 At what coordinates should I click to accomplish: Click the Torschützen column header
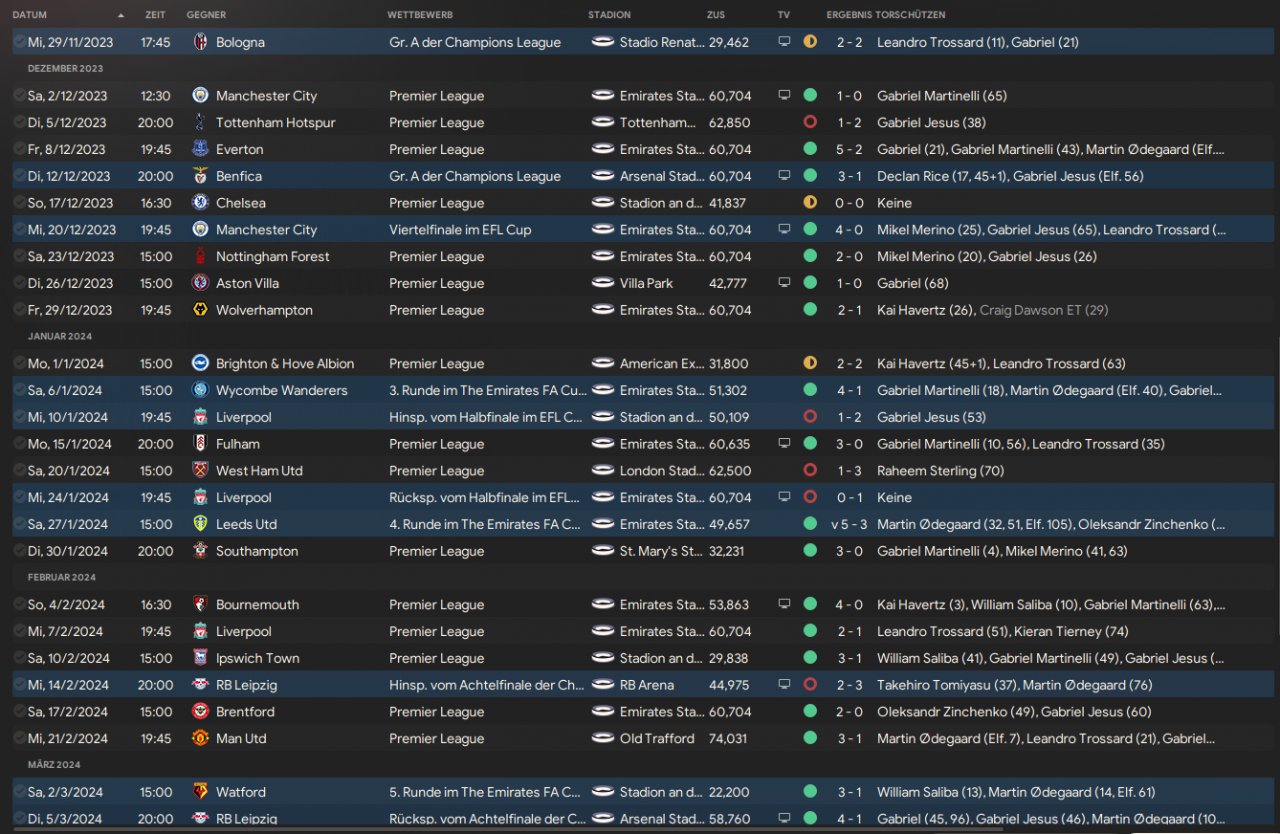coord(911,15)
